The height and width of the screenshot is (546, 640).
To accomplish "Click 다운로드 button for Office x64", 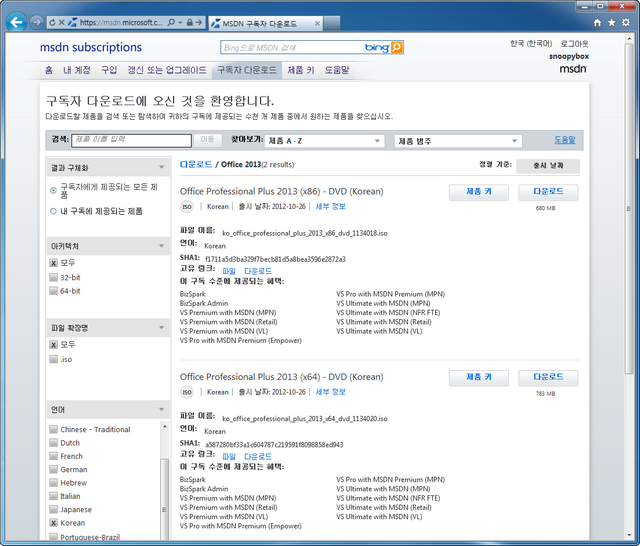I will point(548,377).
